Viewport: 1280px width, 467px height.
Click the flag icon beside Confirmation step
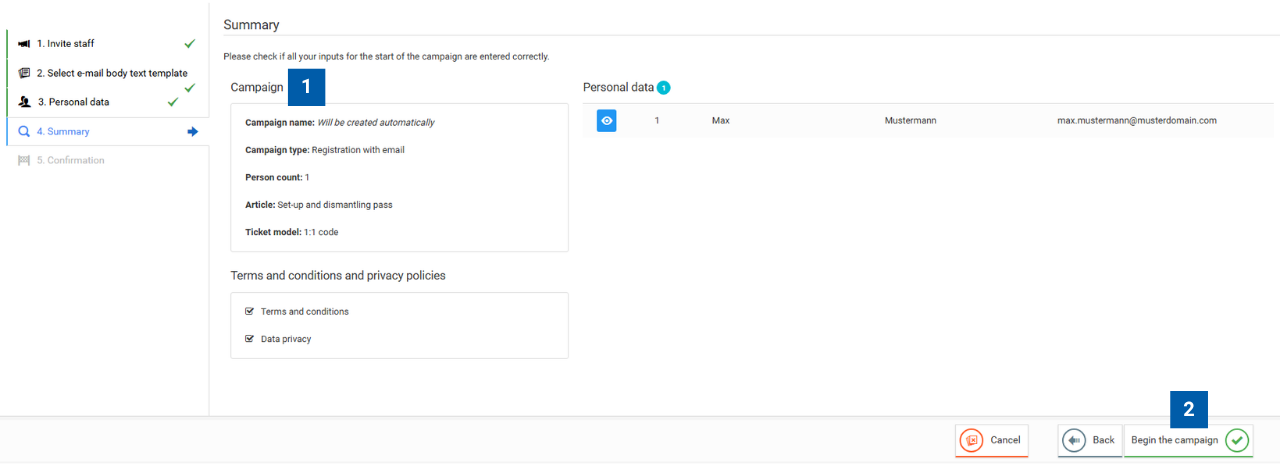[24, 160]
